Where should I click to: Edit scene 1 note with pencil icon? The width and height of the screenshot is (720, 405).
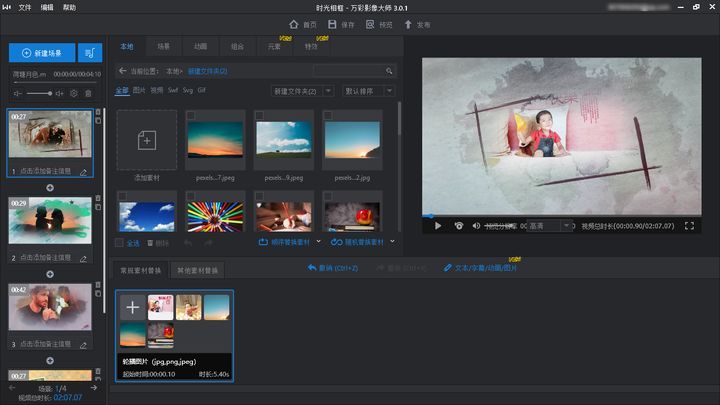click(83, 172)
